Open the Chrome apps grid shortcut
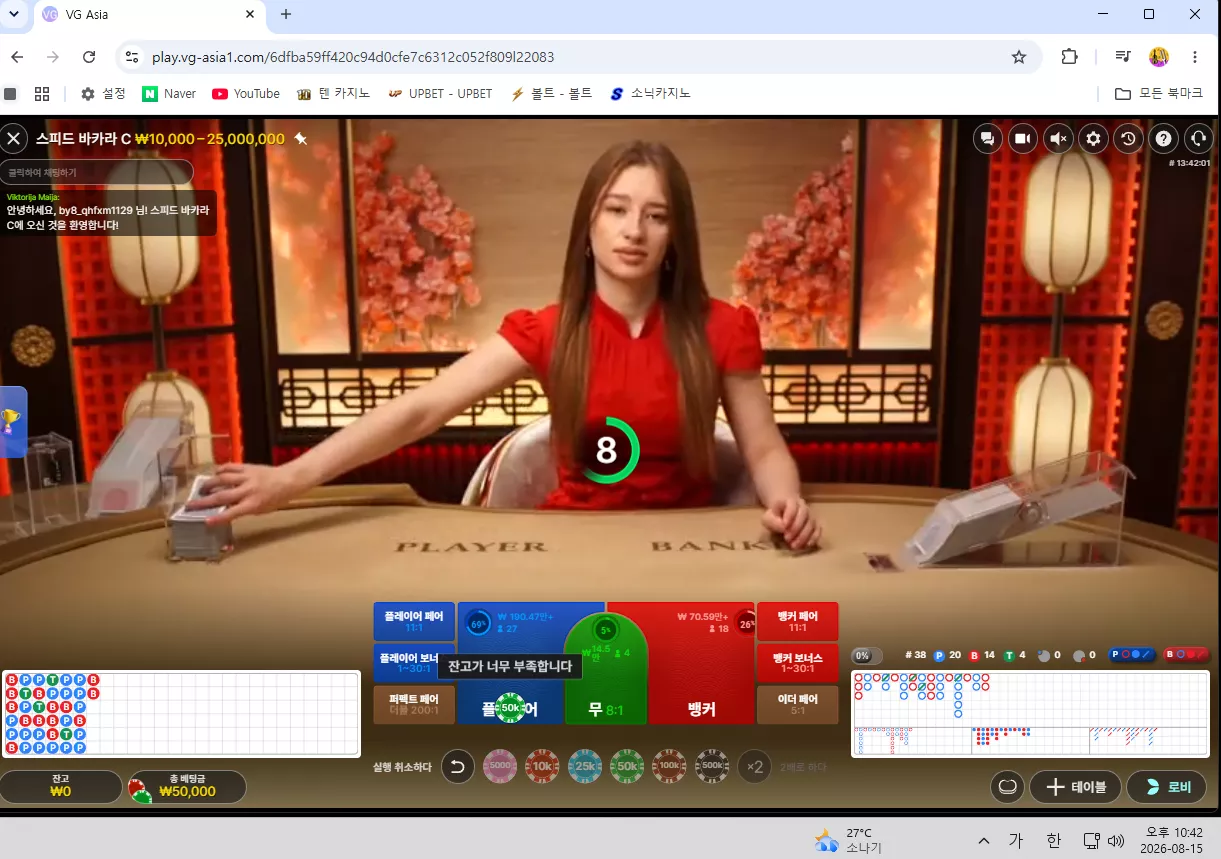This screenshot has height=859, width=1221. 42,94
